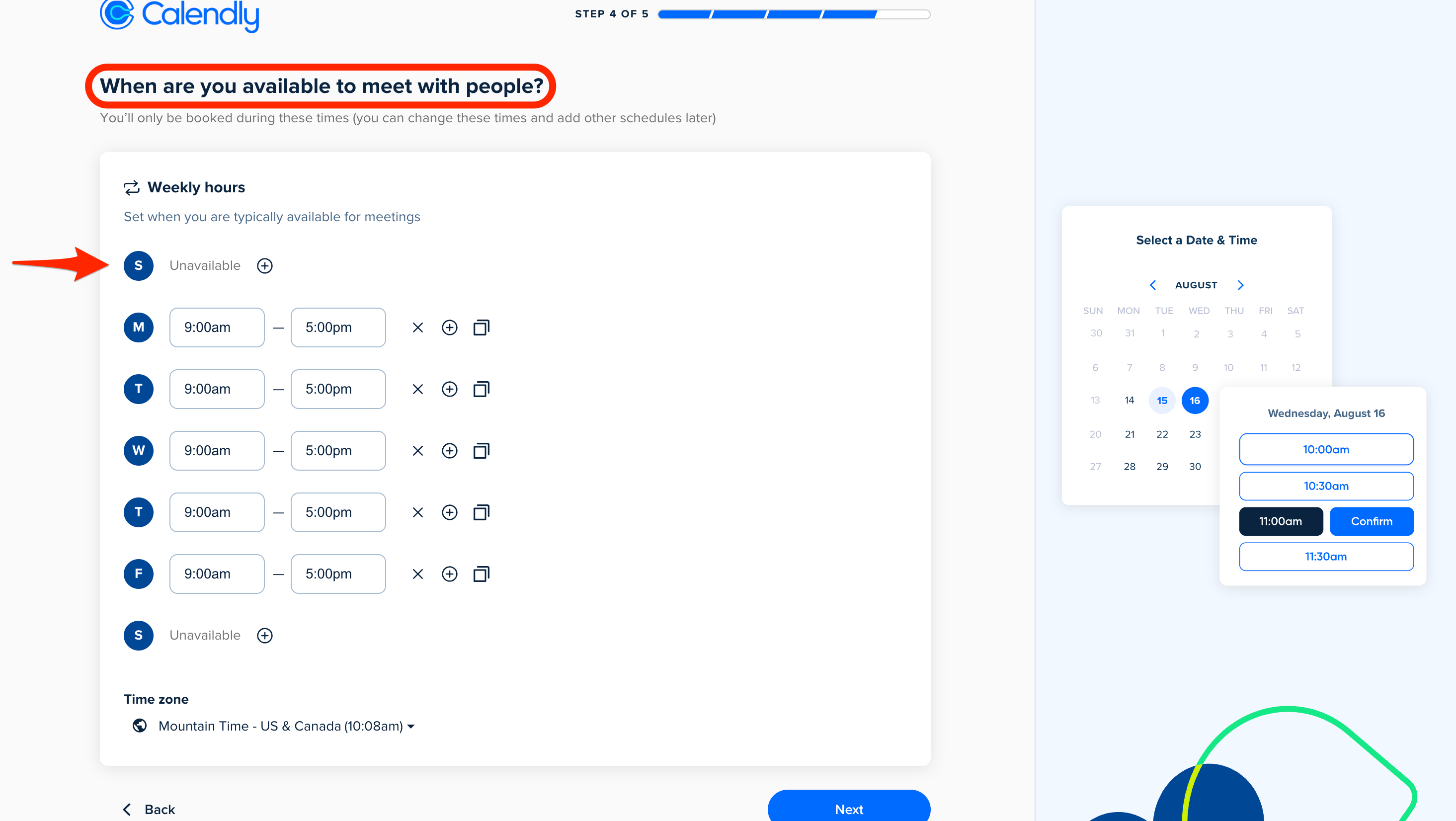Copy Wednesday's hours to other days
The width and height of the screenshot is (1456, 821).
point(481,451)
